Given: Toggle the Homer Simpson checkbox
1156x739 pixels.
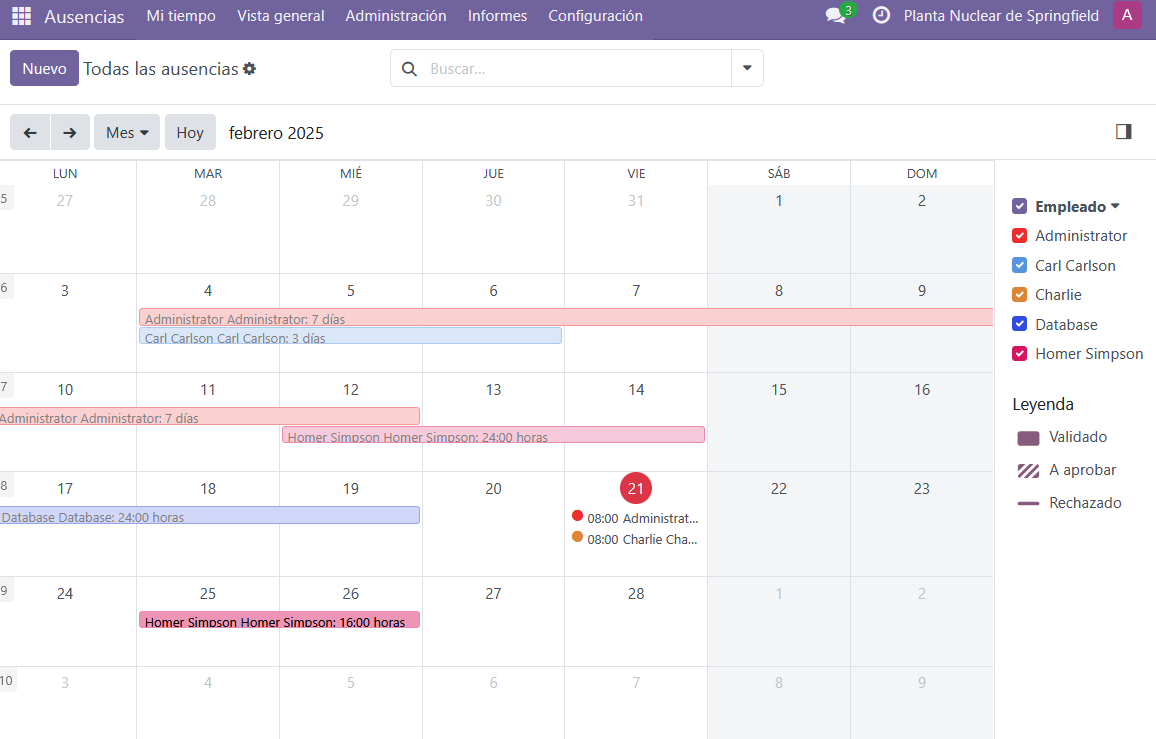Looking at the screenshot, I should [1020, 354].
